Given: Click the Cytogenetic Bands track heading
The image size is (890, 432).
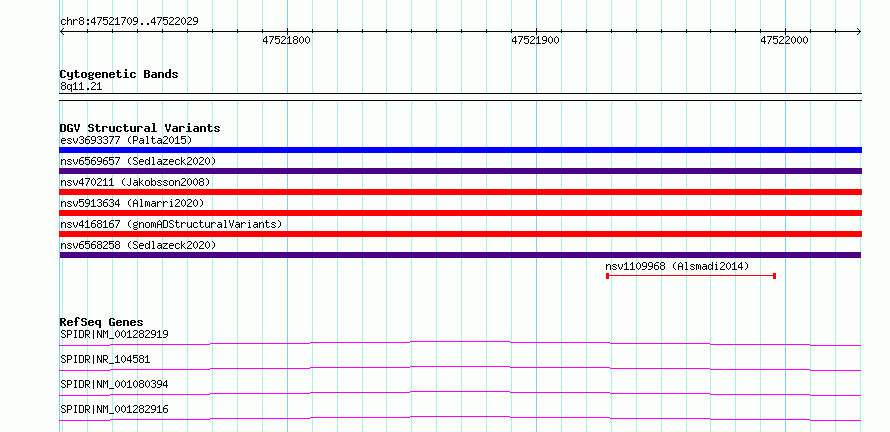Looking at the screenshot, I should 119,74.
